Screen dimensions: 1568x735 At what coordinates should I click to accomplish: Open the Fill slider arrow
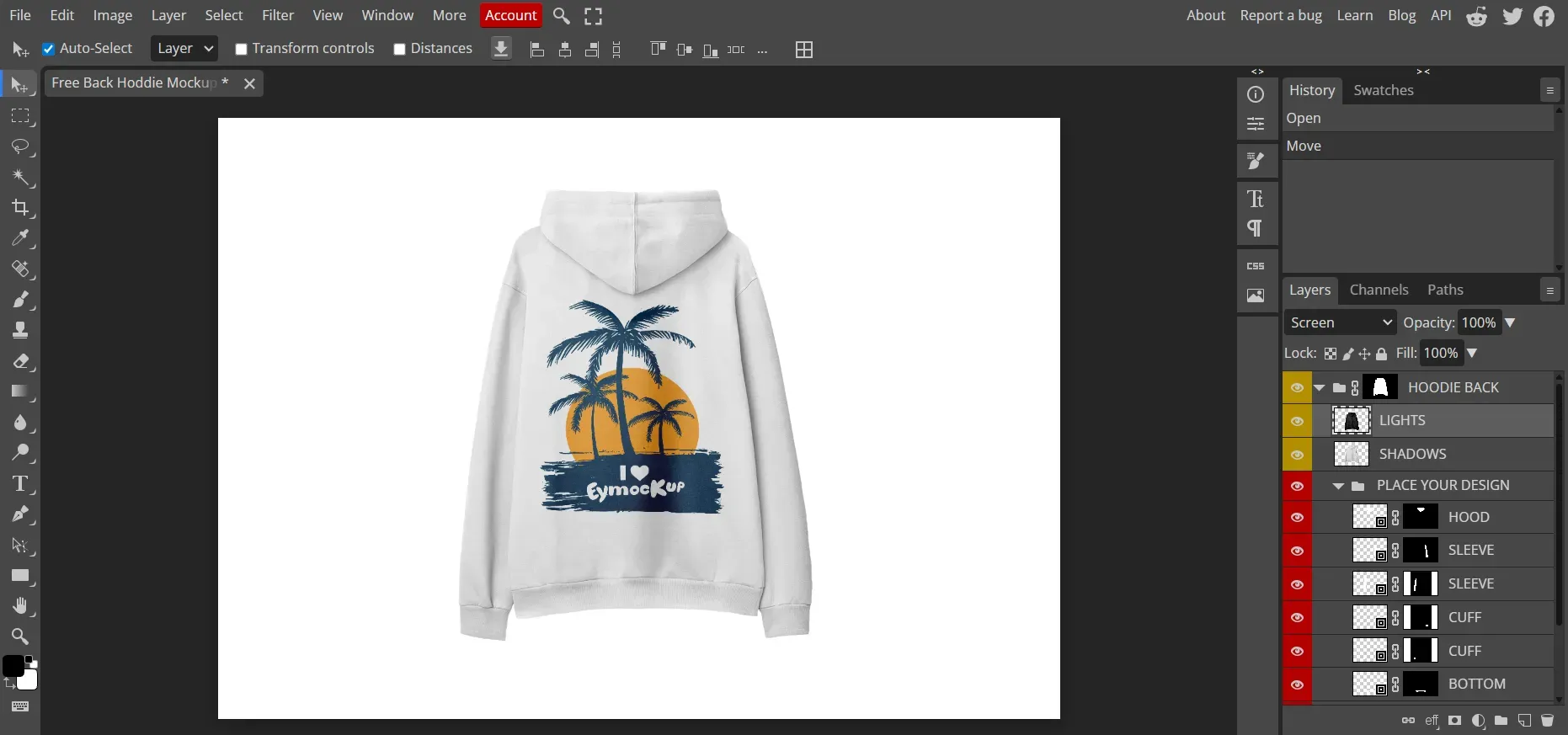(1472, 353)
